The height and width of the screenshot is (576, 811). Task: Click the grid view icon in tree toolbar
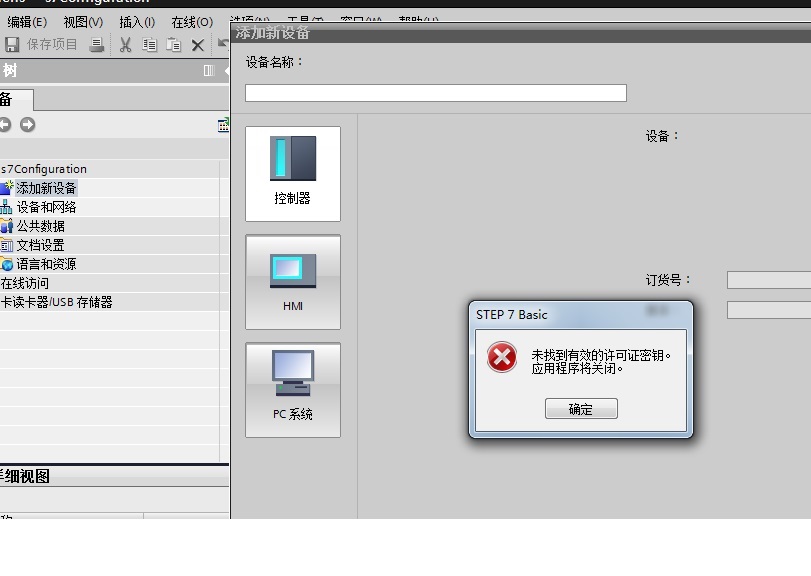click(223, 125)
